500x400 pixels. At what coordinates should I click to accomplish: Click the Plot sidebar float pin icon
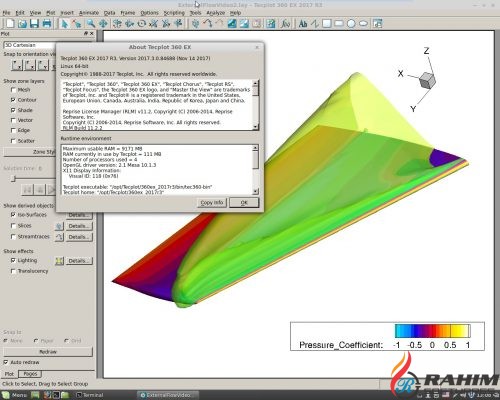click(x=86, y=33)
